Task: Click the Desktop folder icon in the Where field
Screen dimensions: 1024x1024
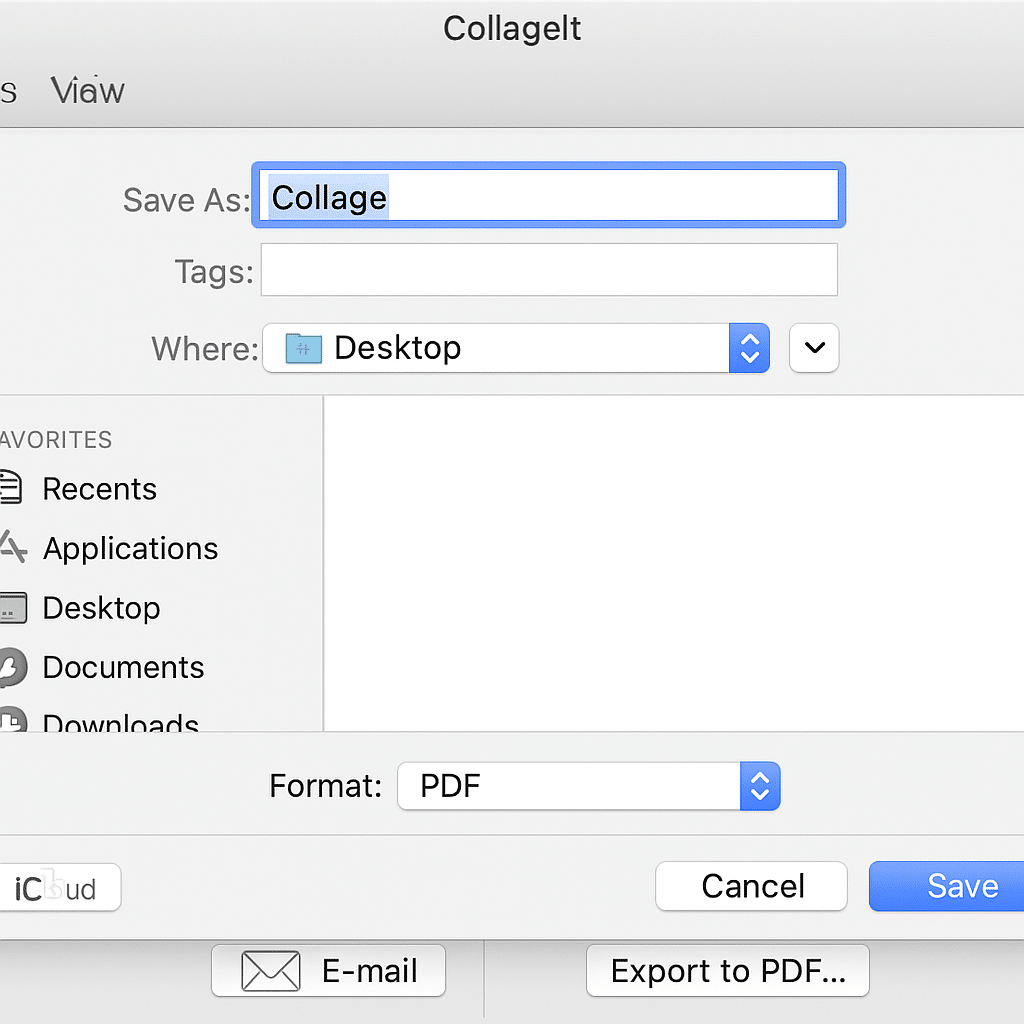Action: coord(303,348)
